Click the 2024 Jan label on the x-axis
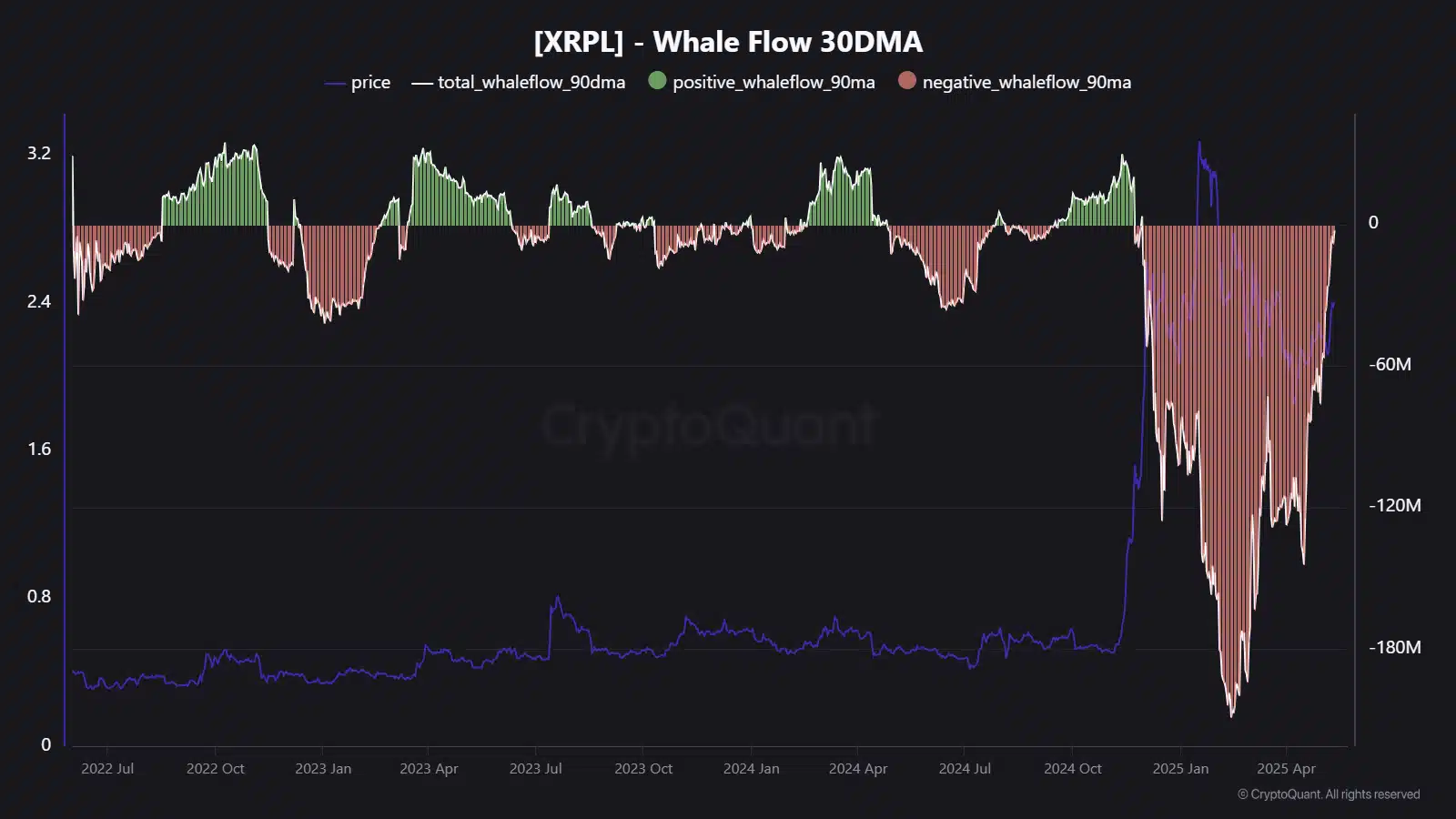The image size is (1456, 819). click(750, 769)
